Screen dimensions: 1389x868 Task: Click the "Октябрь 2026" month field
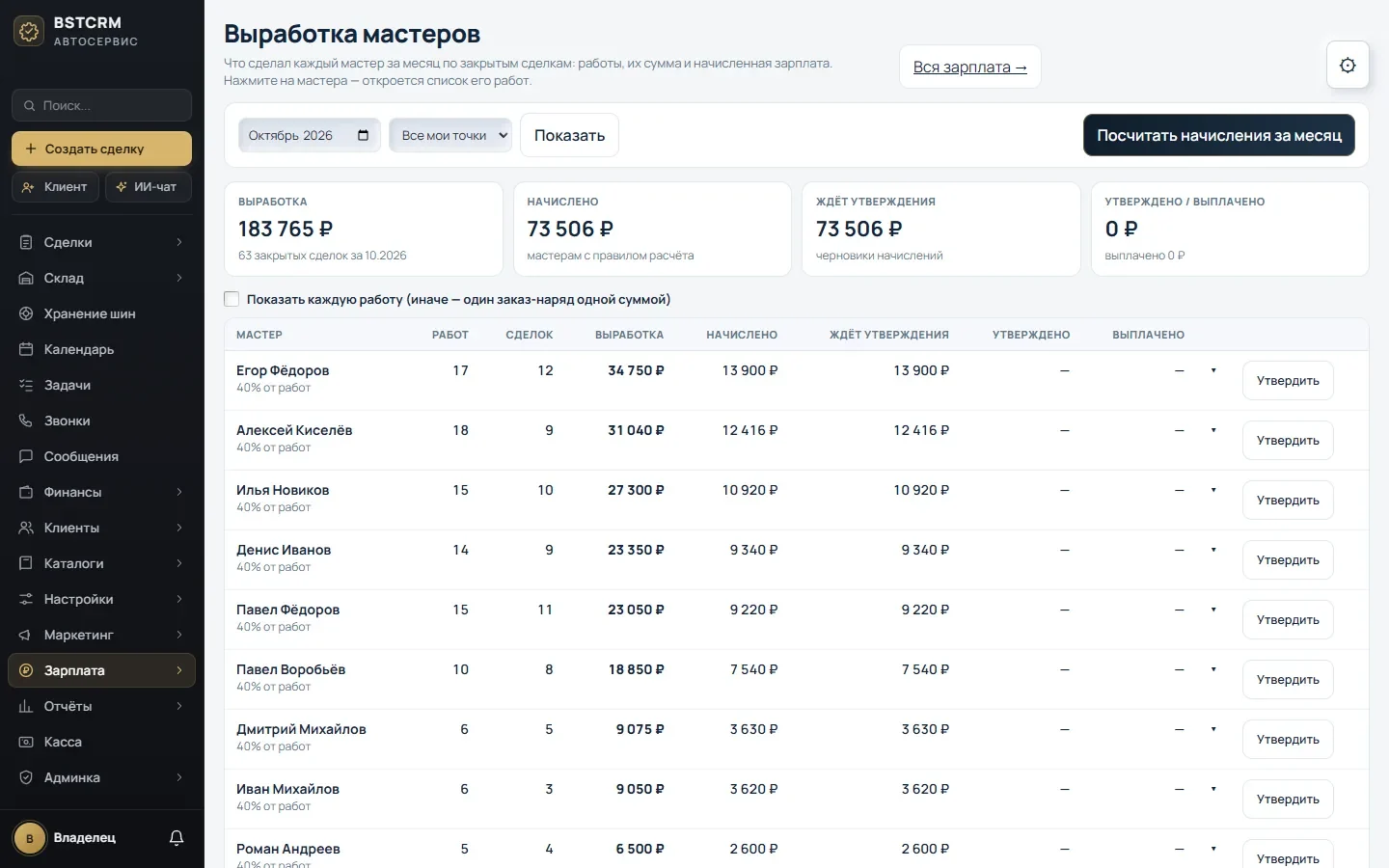pos(309,135)
